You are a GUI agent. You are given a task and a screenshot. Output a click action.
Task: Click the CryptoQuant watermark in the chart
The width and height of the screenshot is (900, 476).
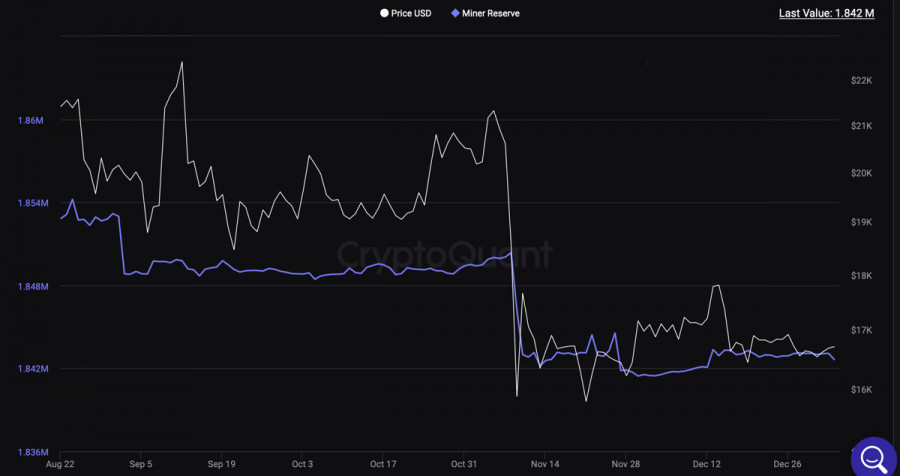(x=445, y=254)
